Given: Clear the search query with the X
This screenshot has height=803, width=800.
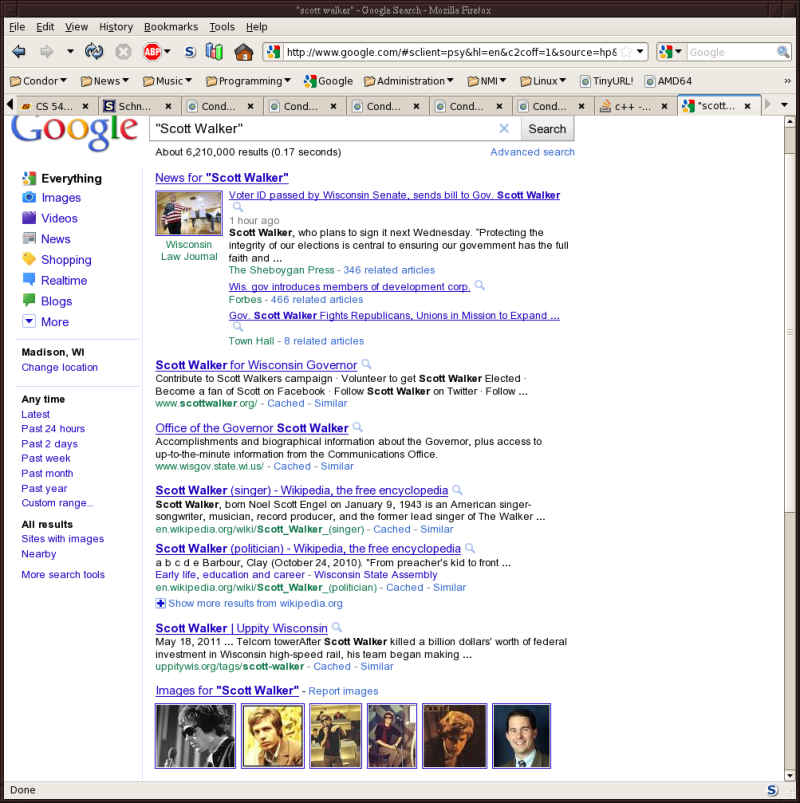Looking at the screenshot, I should click(504, 129).
